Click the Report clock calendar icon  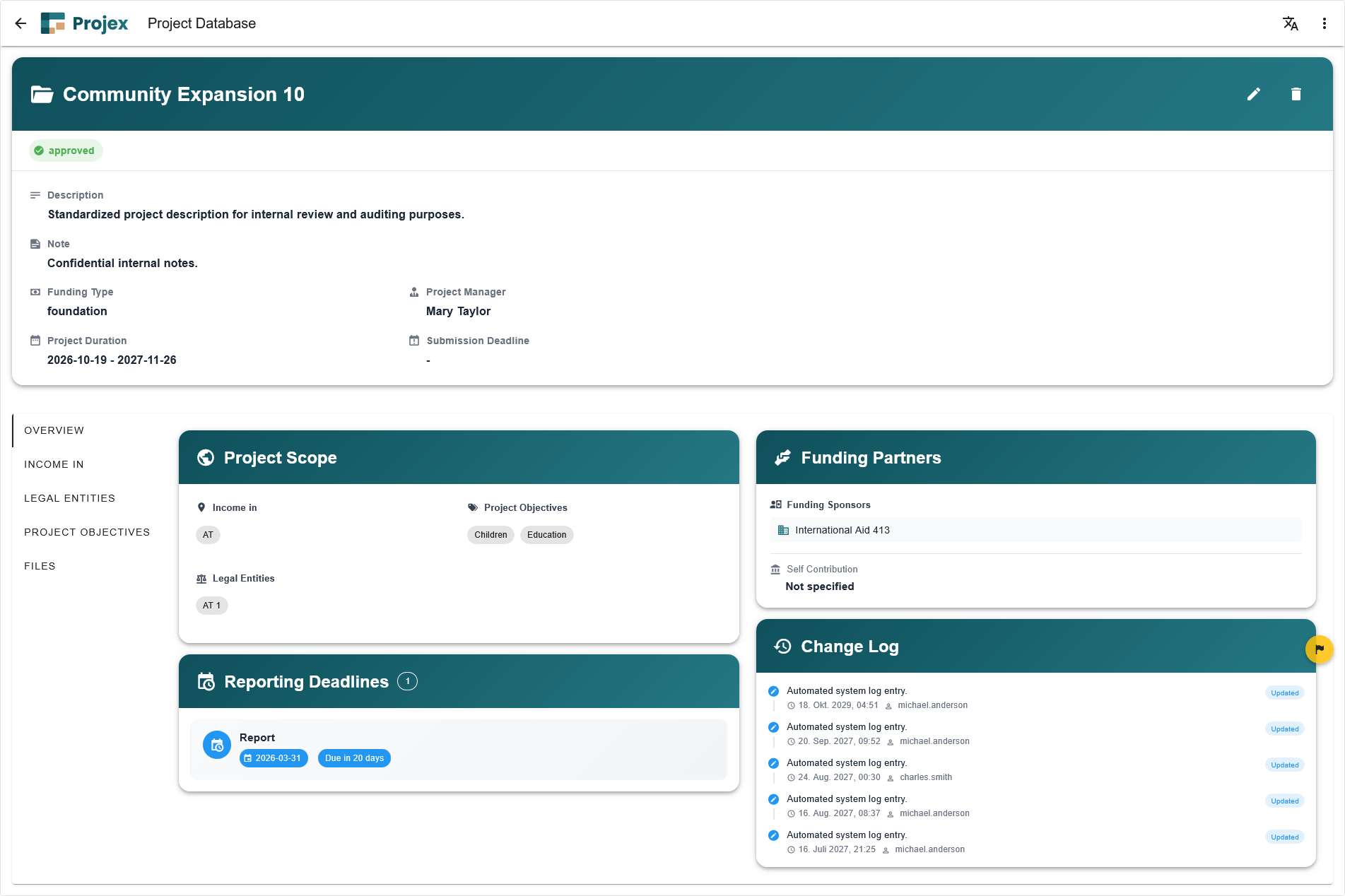(217, 745)
